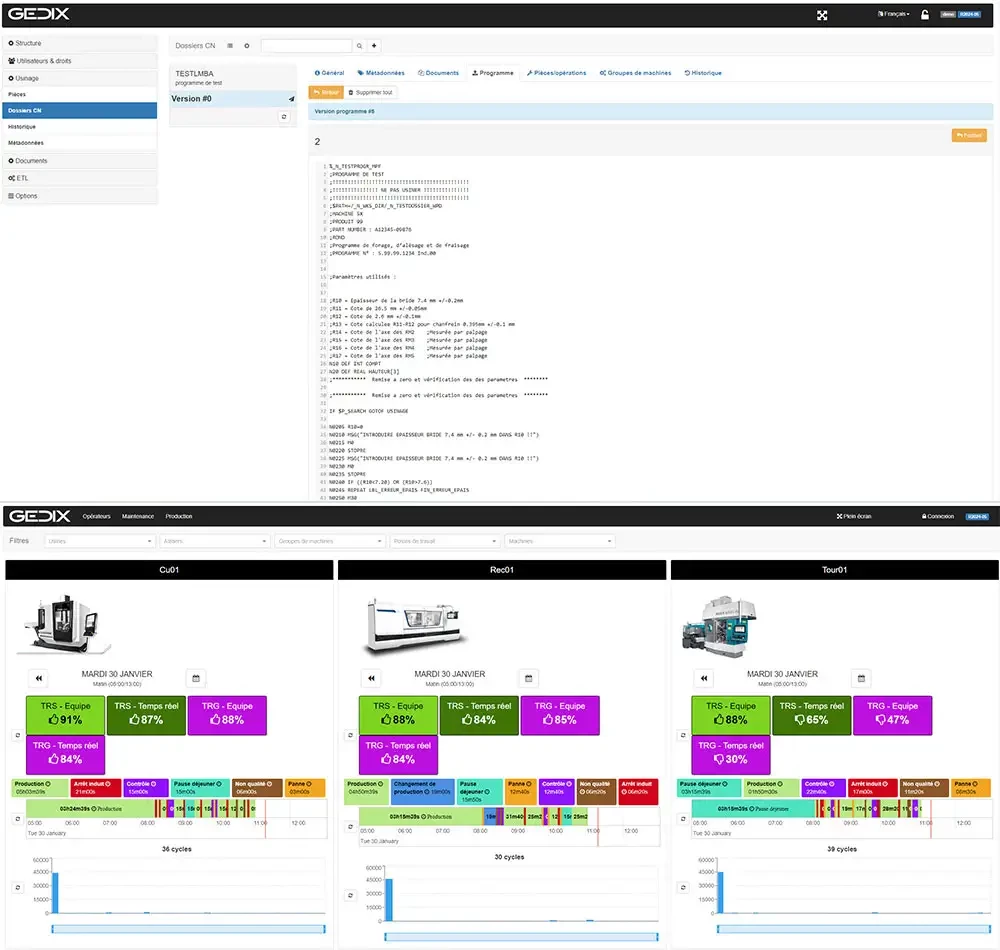
Task: Switch to the Général tab
Action: (x=330, y=73)
